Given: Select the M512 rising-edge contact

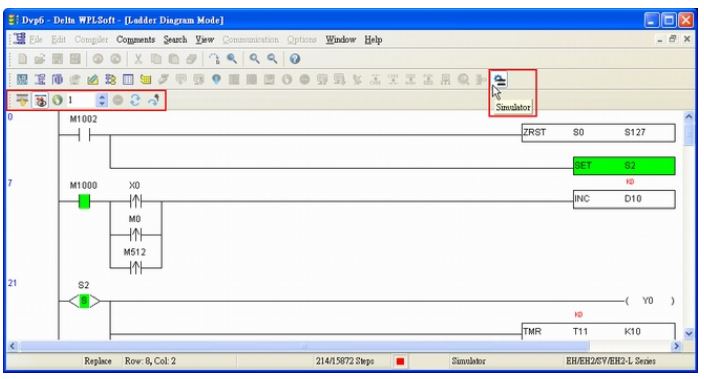Looking at the screenshot, I should click(x=135, y=268).
